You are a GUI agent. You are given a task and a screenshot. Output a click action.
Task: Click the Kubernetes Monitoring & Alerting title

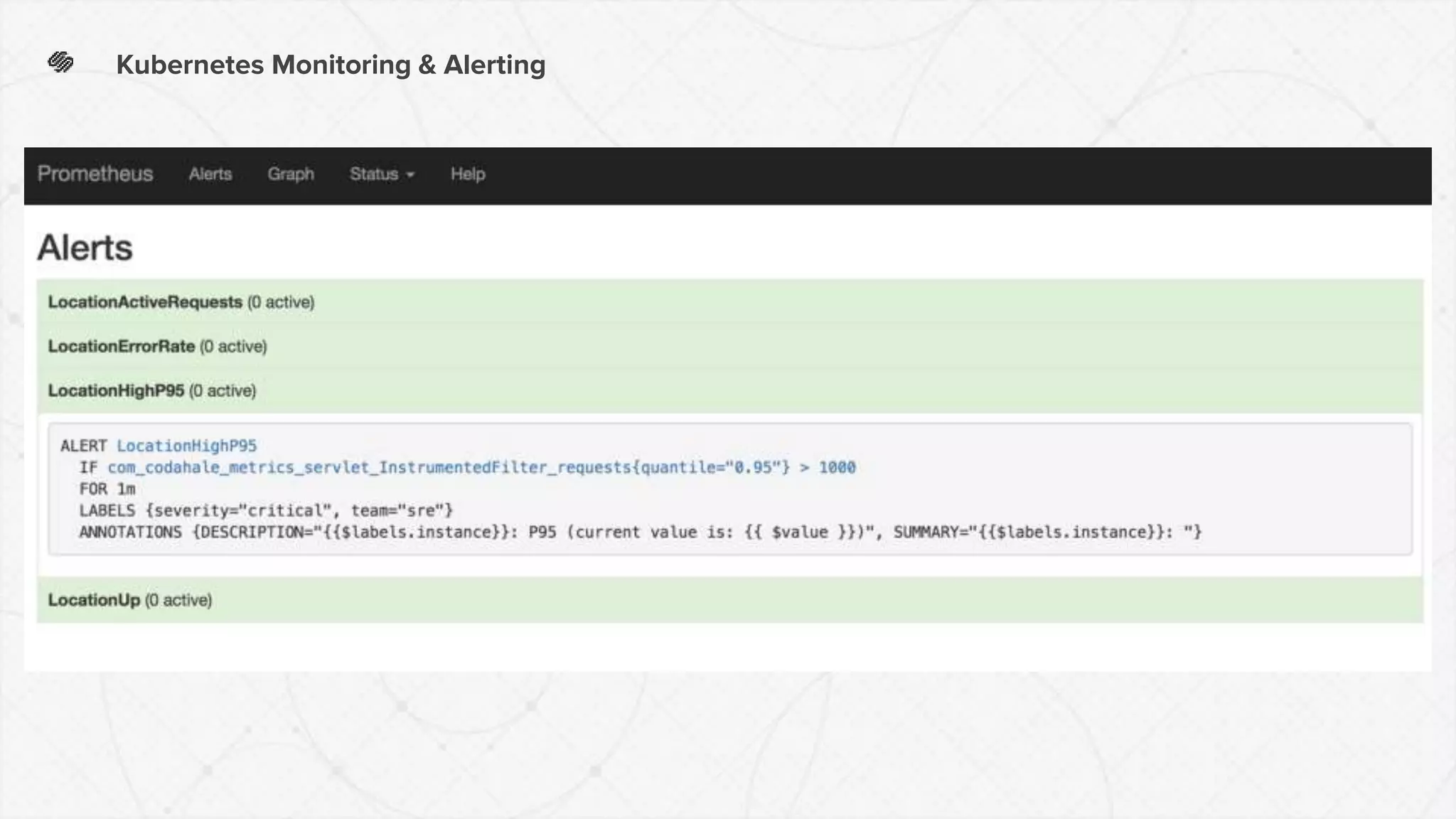coord(331,65)
